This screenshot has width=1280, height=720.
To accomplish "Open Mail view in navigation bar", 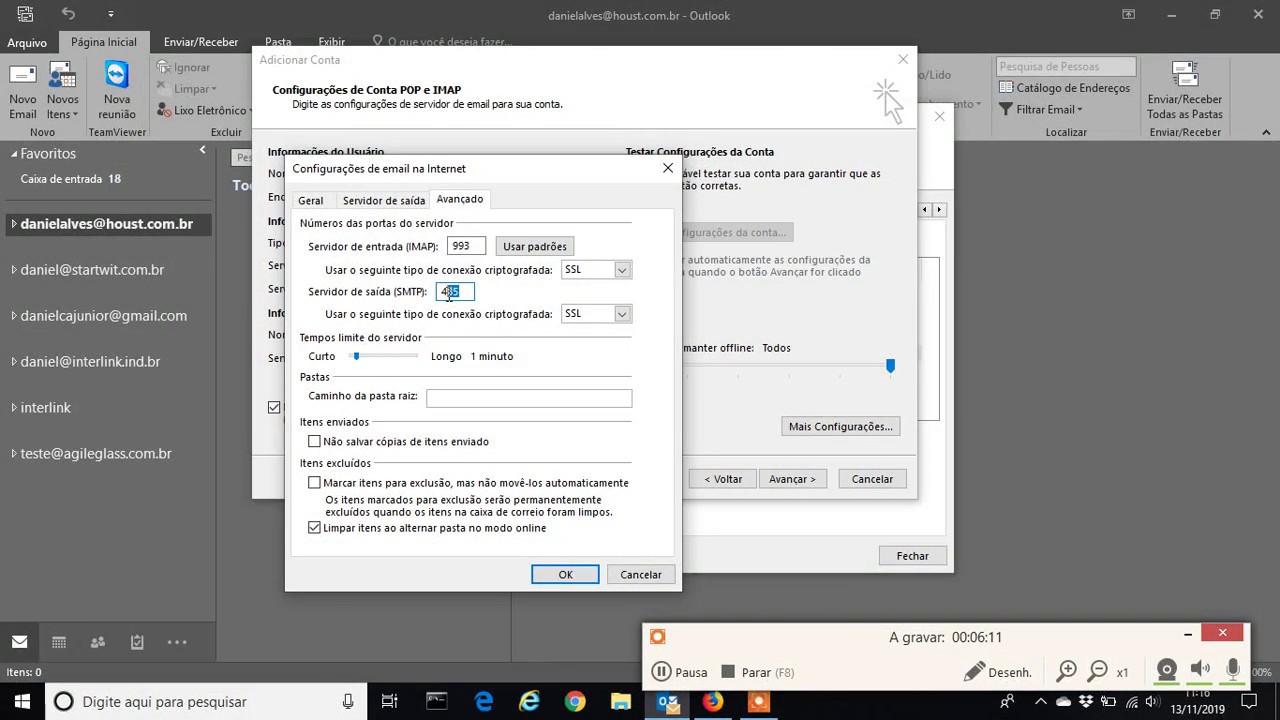I will (19, 642).
